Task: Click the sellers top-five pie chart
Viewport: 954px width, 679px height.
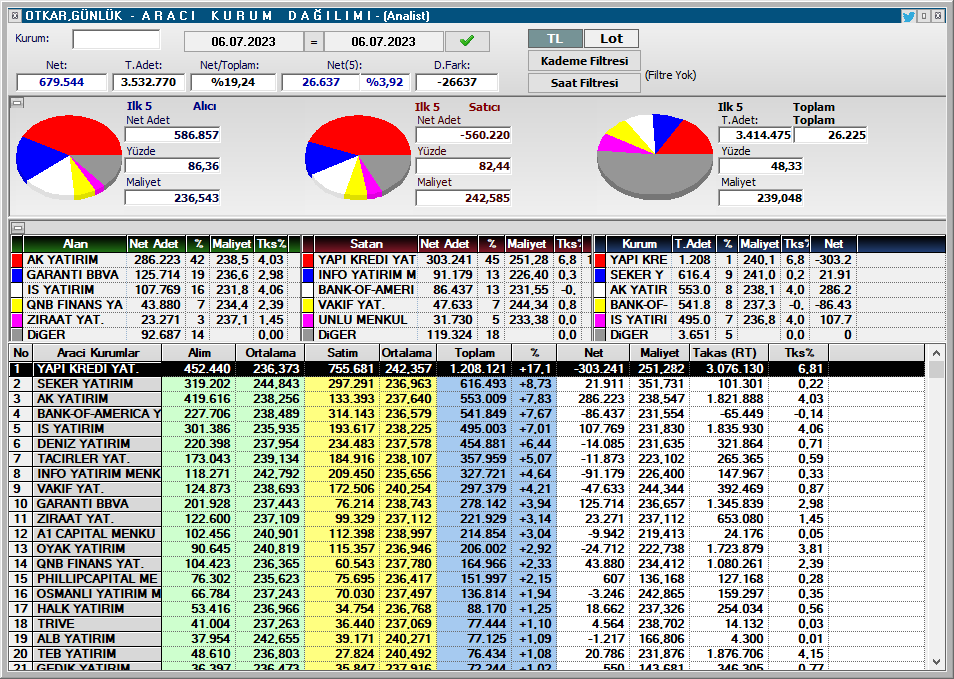Action: point(358,156)
